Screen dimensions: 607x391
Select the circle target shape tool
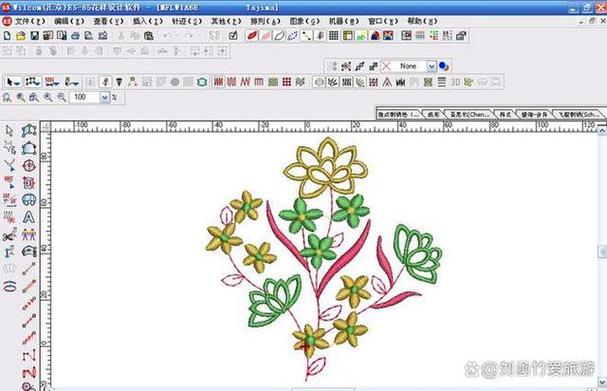(x=29, y=166)
